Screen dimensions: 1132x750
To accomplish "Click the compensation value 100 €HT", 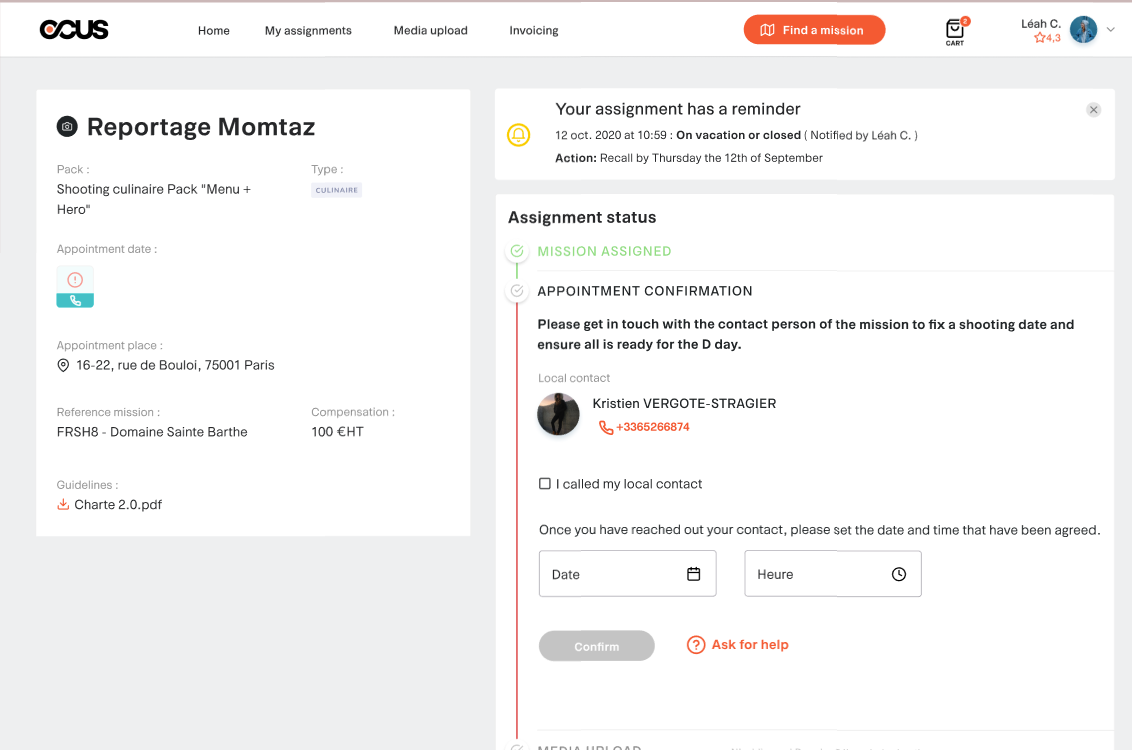I will (x=337, y=432).
